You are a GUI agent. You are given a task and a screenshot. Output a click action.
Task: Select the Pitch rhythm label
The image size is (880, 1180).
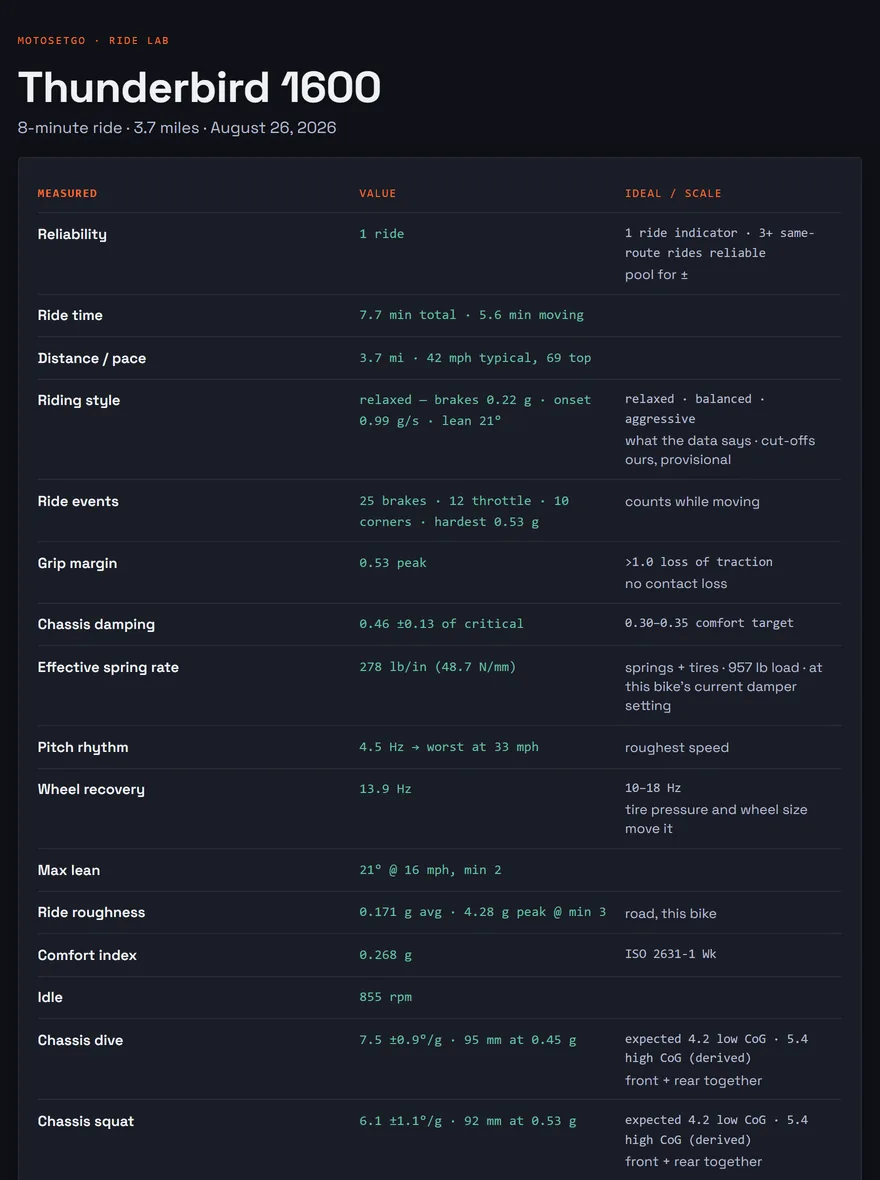[83, 747]
